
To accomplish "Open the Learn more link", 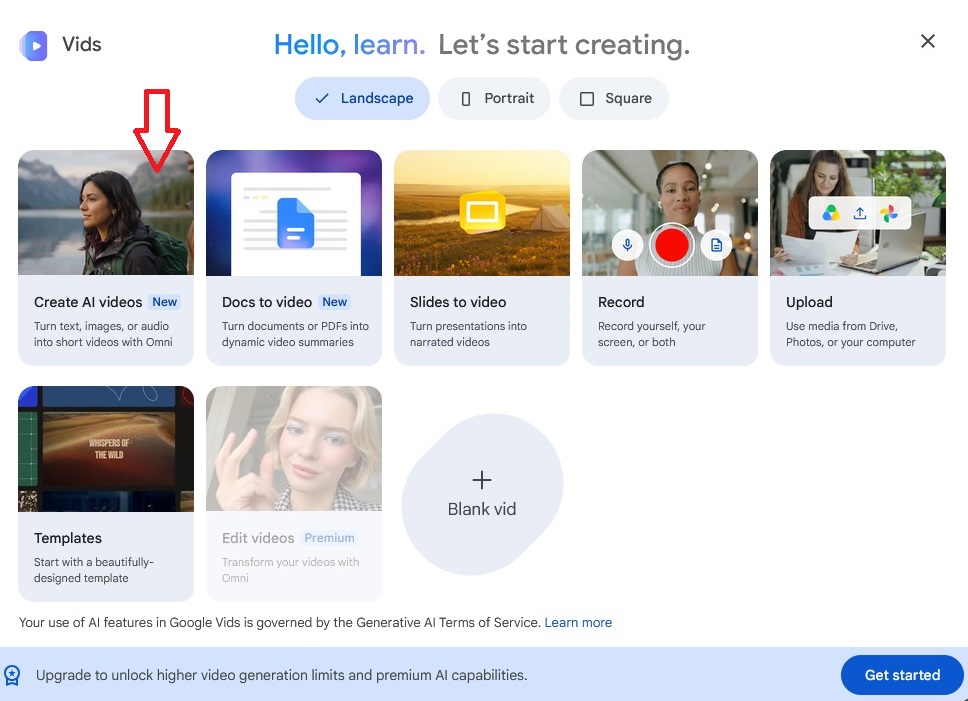I will pyautogui.click(x=578, y=623).
